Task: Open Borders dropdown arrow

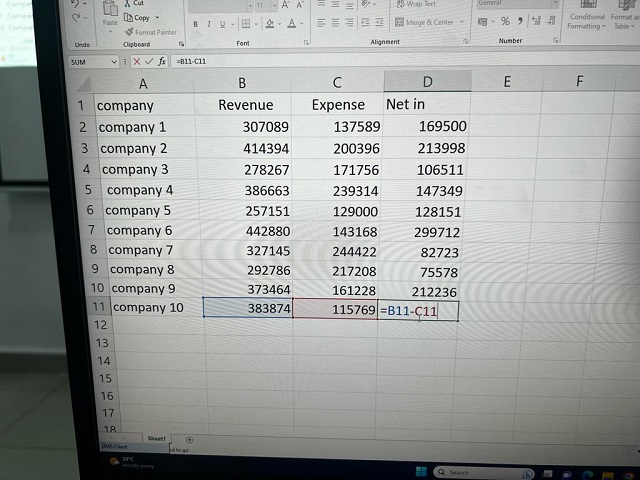Action: point(256,24)
